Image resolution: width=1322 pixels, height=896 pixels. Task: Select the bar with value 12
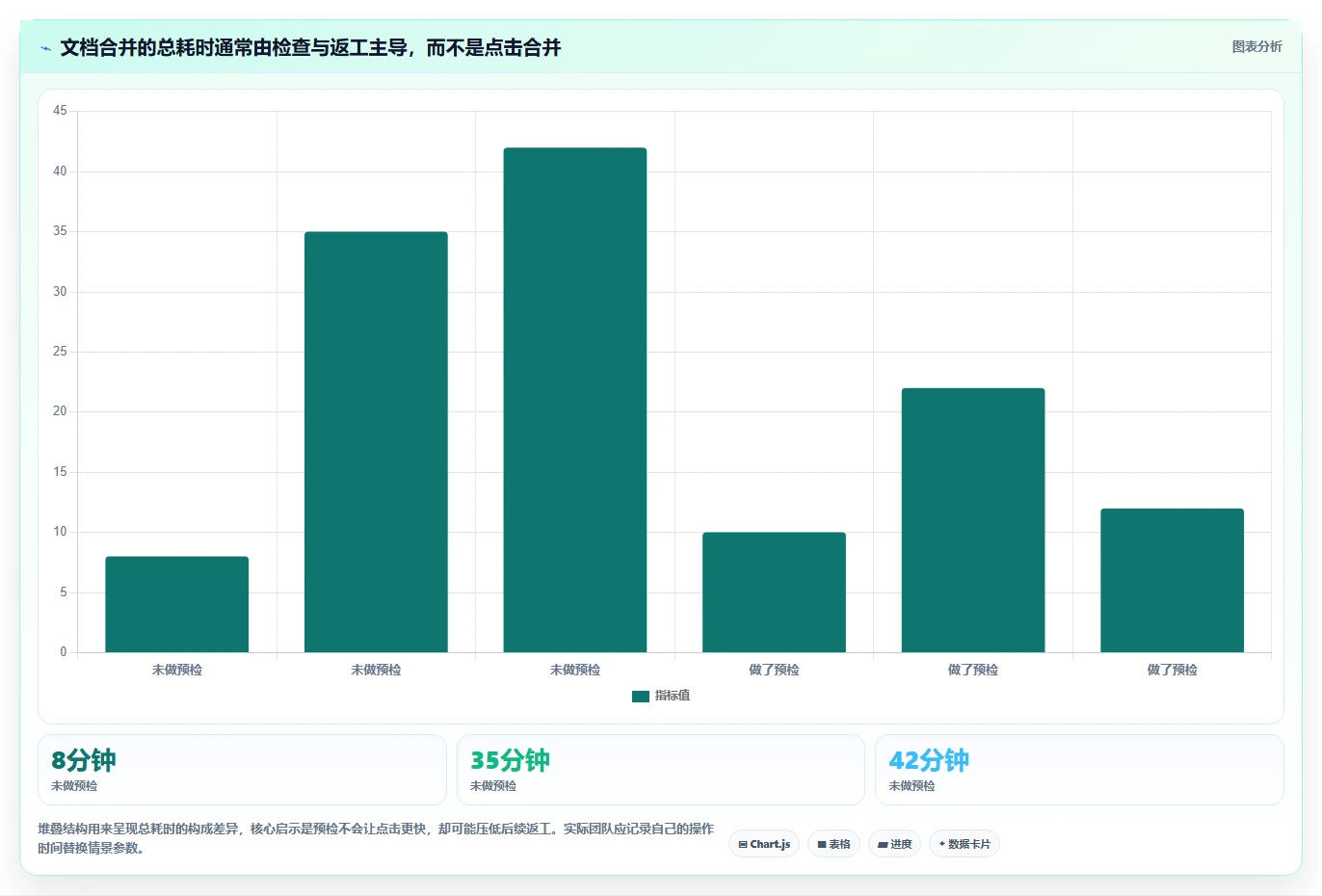click(1172, 580)
